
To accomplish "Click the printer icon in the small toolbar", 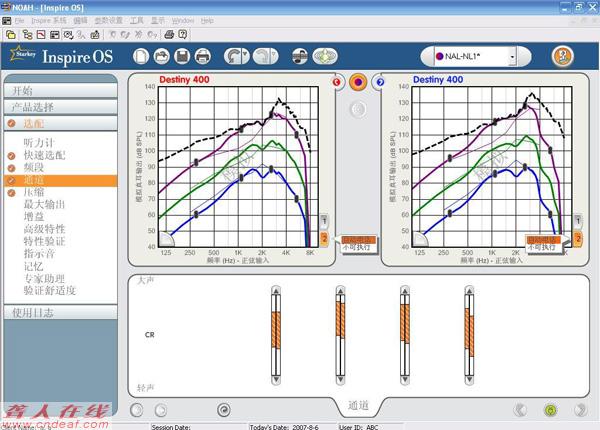I will (x=169, y=35).
